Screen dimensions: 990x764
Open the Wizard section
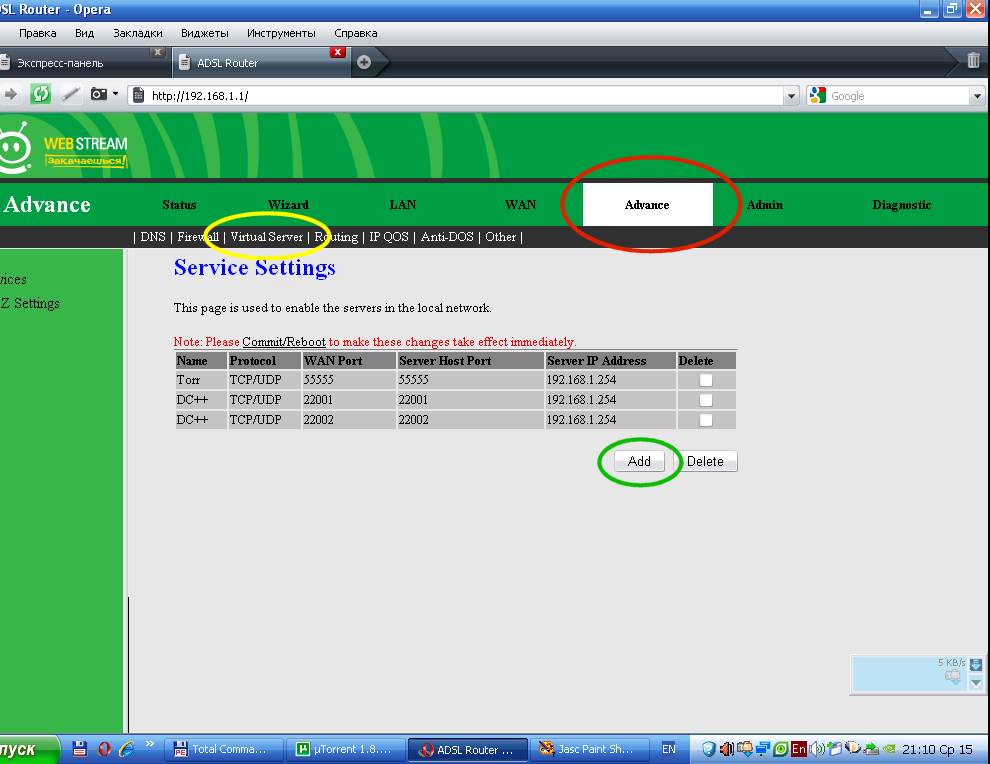288,205
